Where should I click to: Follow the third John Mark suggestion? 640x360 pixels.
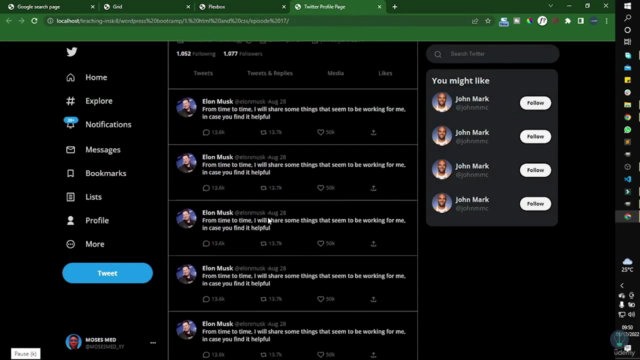pyautogui.click(x=535, y=170)
